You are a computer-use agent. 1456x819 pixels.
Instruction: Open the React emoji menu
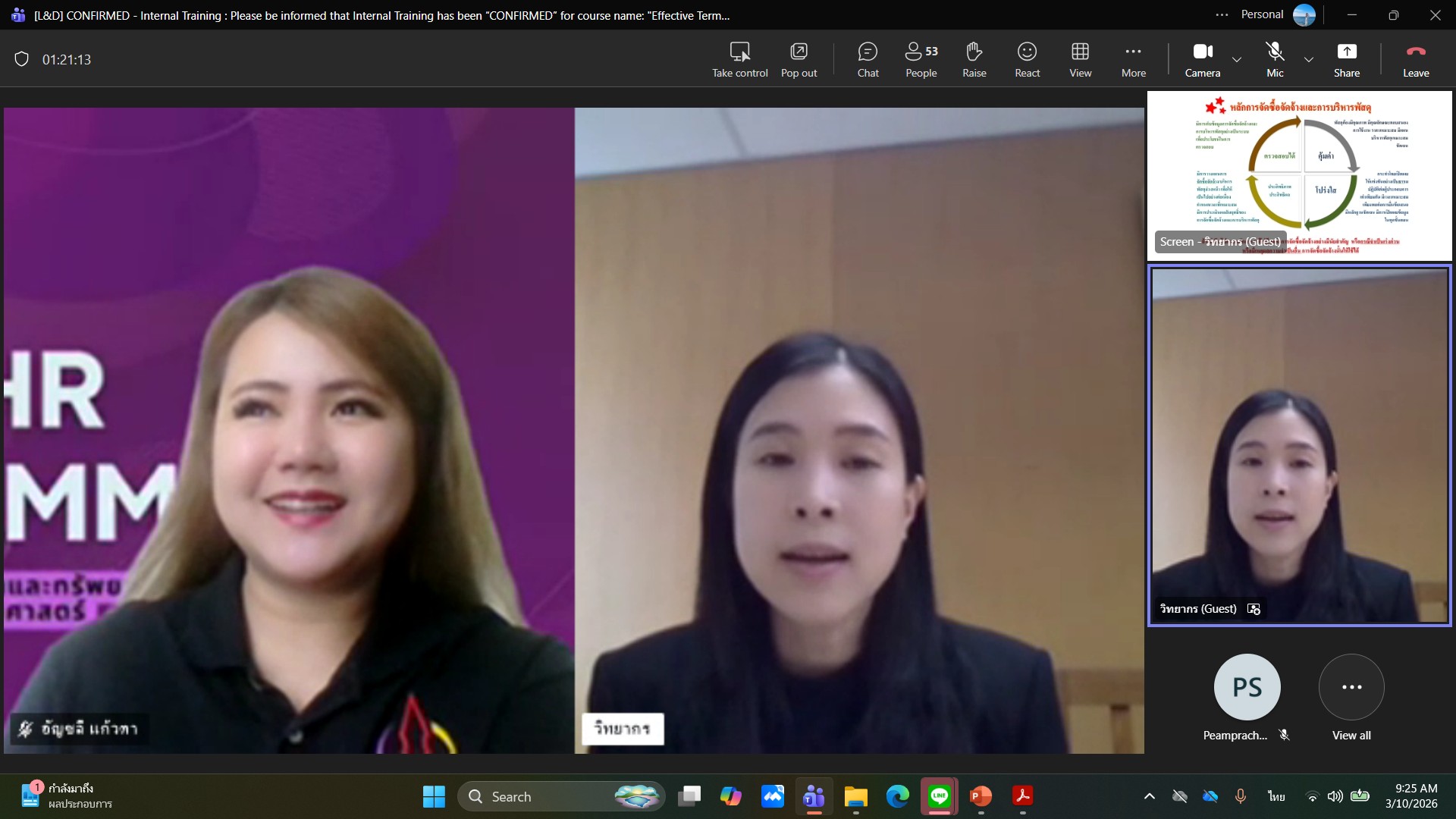(x=1028, y=60)
